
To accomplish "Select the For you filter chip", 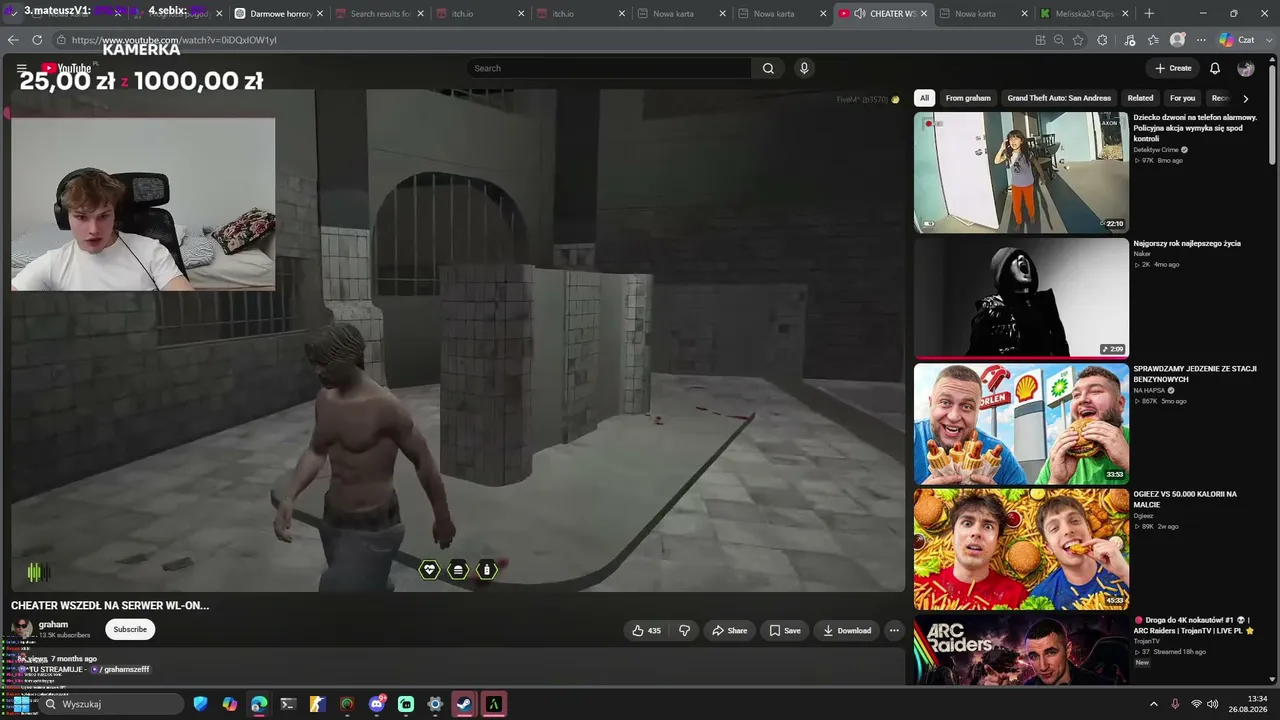I will [x=1182, y=98].
